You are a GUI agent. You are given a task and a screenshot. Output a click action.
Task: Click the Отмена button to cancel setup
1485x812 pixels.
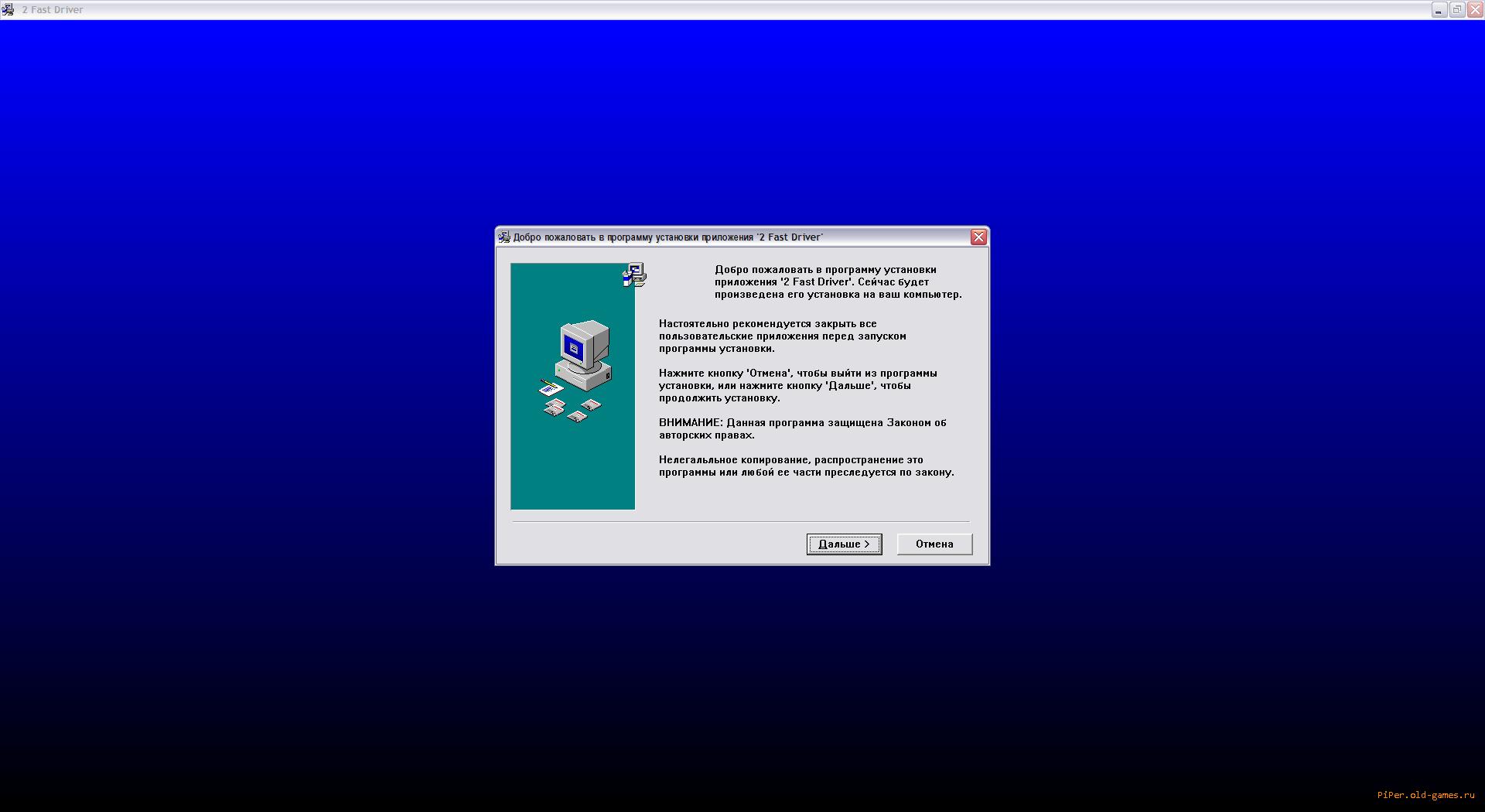pyautogui.click(x=934, y=544)
